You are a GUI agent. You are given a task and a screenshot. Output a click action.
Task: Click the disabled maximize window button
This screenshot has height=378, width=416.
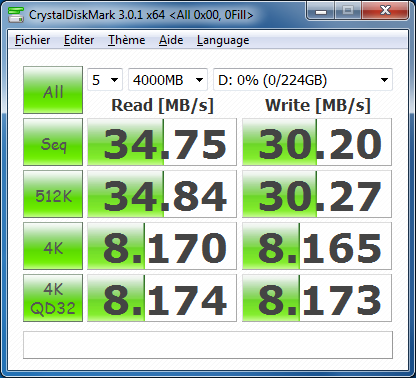coord(348,11)
